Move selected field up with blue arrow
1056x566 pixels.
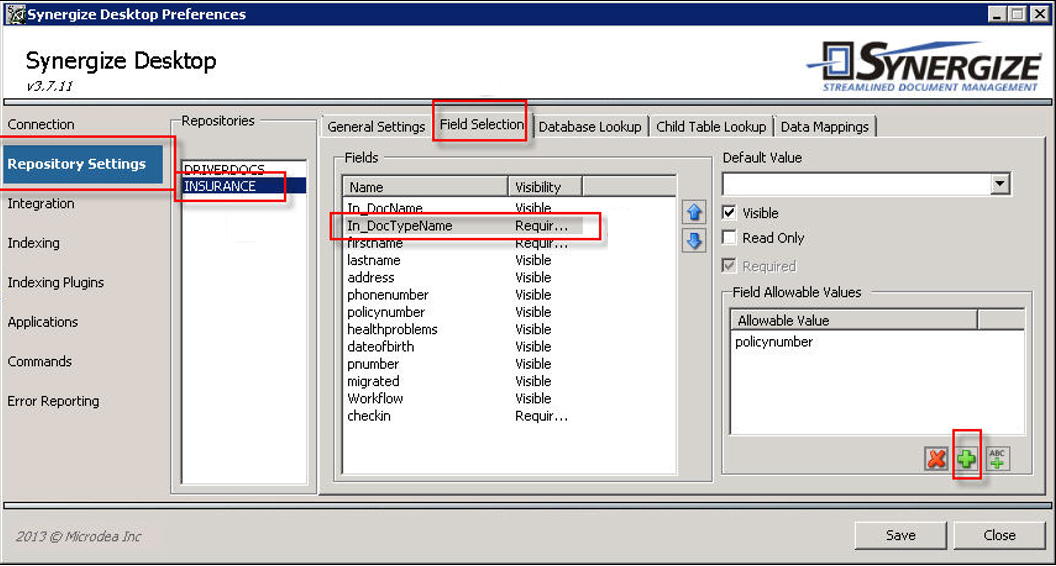click(x=694, y=212)
